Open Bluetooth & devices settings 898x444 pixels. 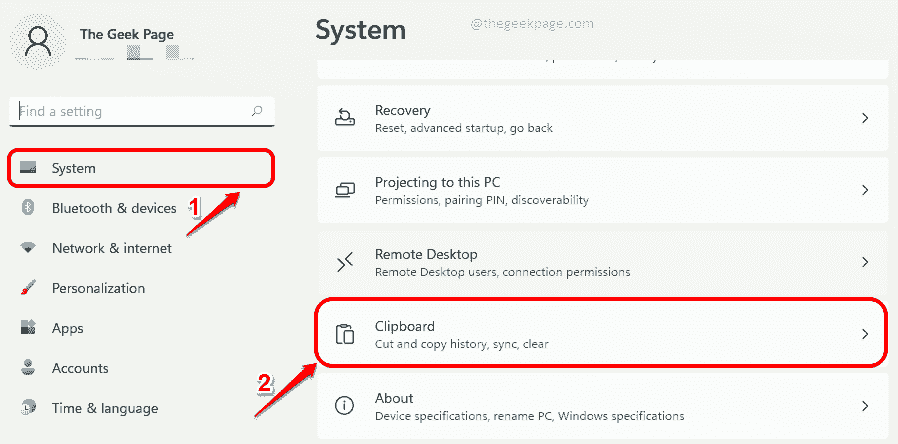[x=114, y=208]
